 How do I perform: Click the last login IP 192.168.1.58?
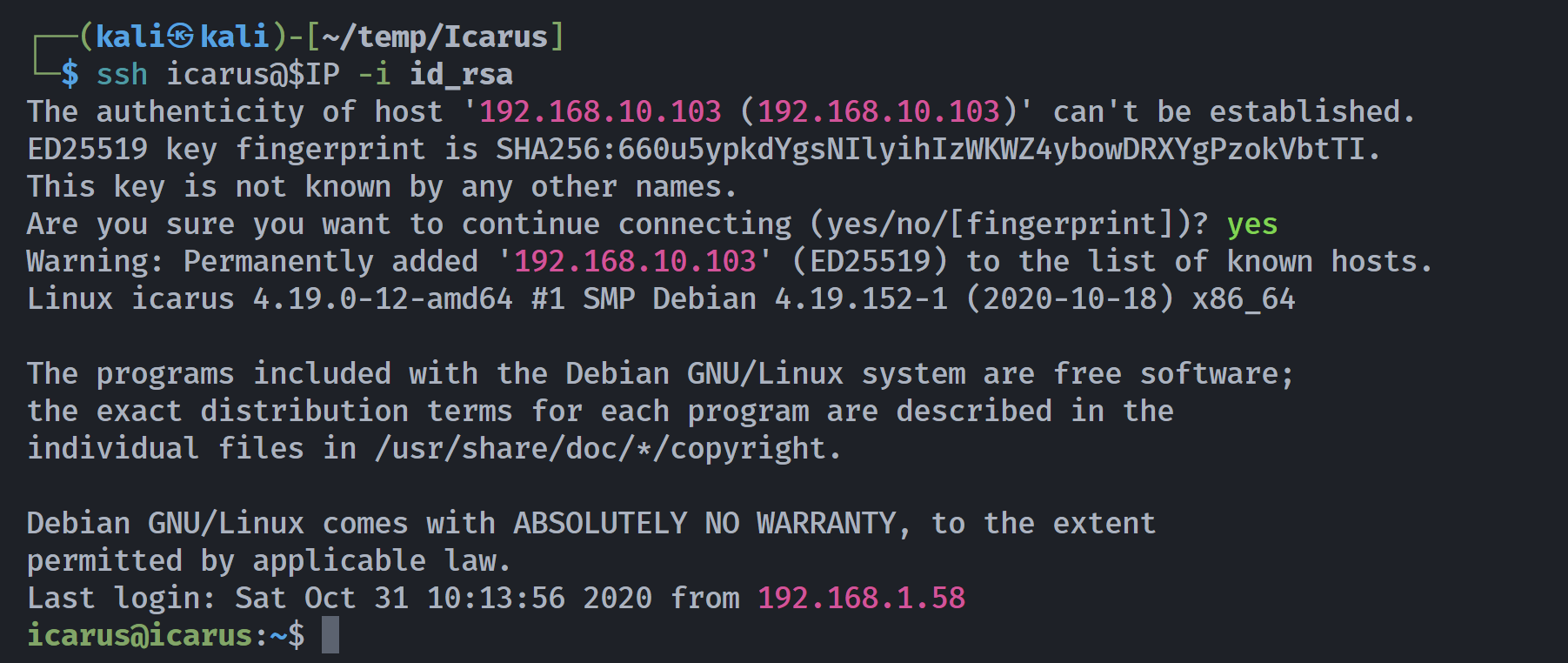[861, 598]
